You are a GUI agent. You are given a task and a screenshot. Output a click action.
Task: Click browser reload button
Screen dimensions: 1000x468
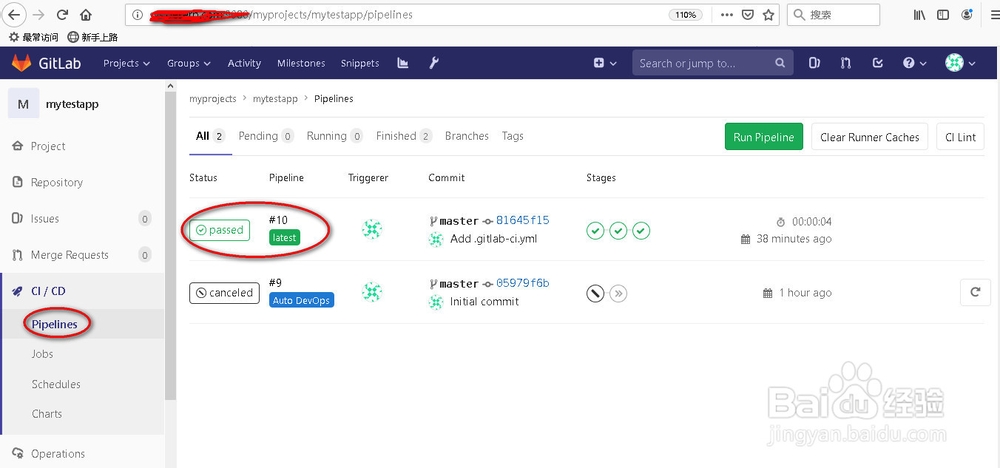tap(62, 15)
